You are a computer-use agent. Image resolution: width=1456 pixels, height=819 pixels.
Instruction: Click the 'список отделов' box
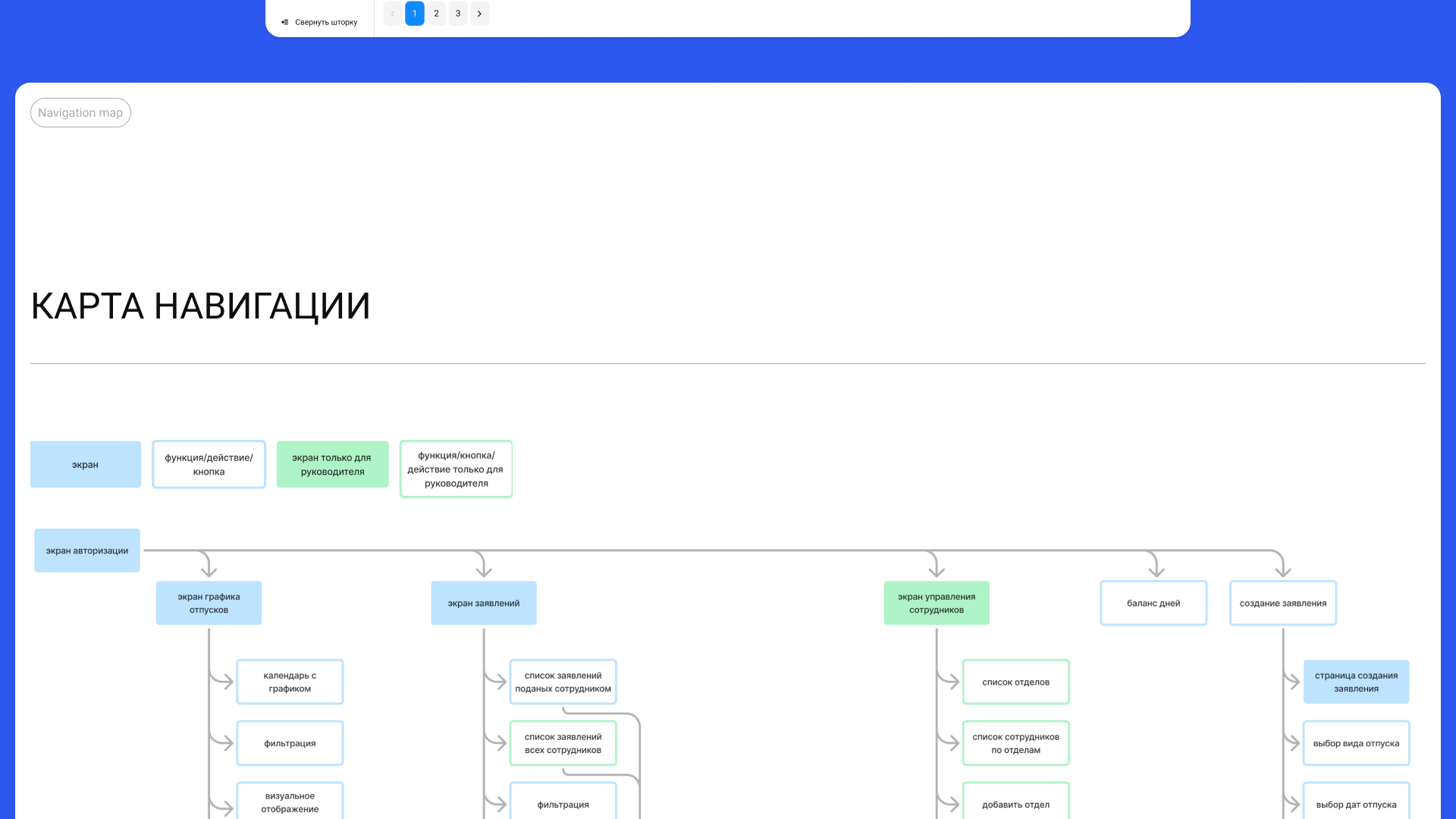pos(1016,682)
